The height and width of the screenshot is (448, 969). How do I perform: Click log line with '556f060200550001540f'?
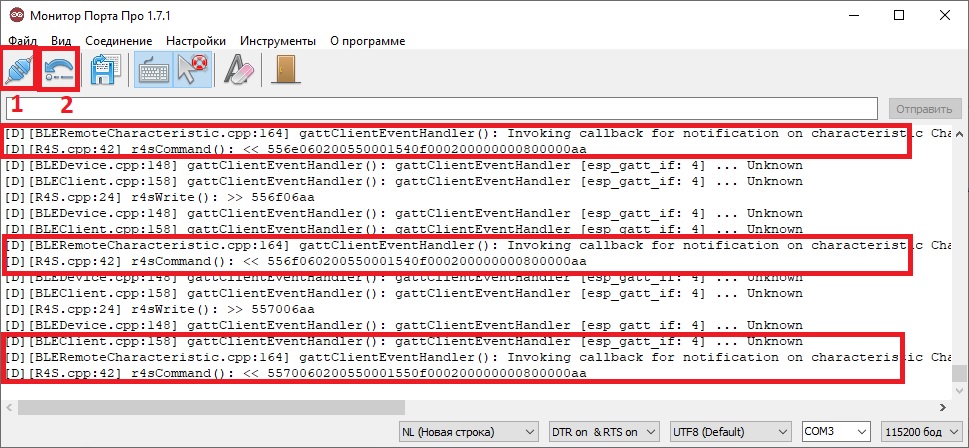click(295, 261)
